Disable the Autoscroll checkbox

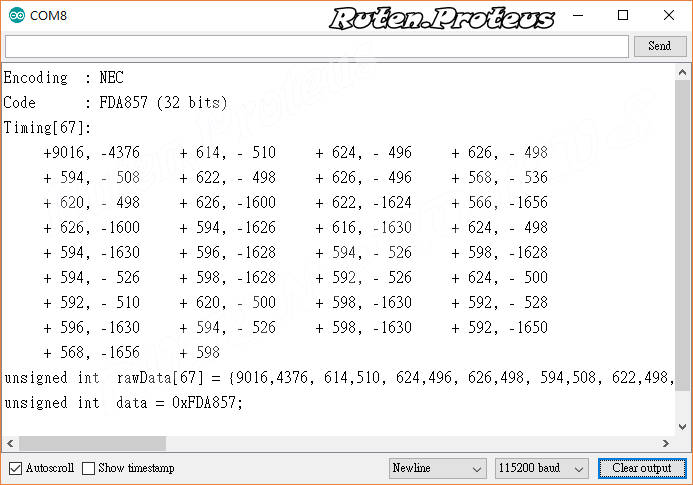click(x=15, y=468)
